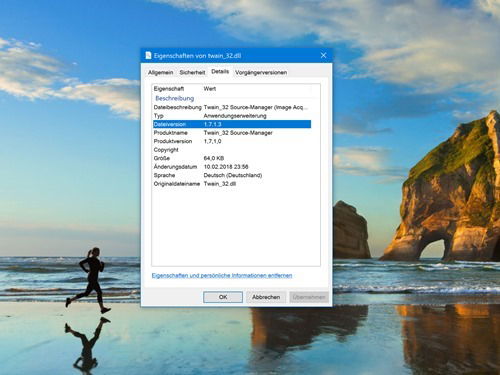Click the Produktversion value 1,7,1,0

(x=212, y=141)
